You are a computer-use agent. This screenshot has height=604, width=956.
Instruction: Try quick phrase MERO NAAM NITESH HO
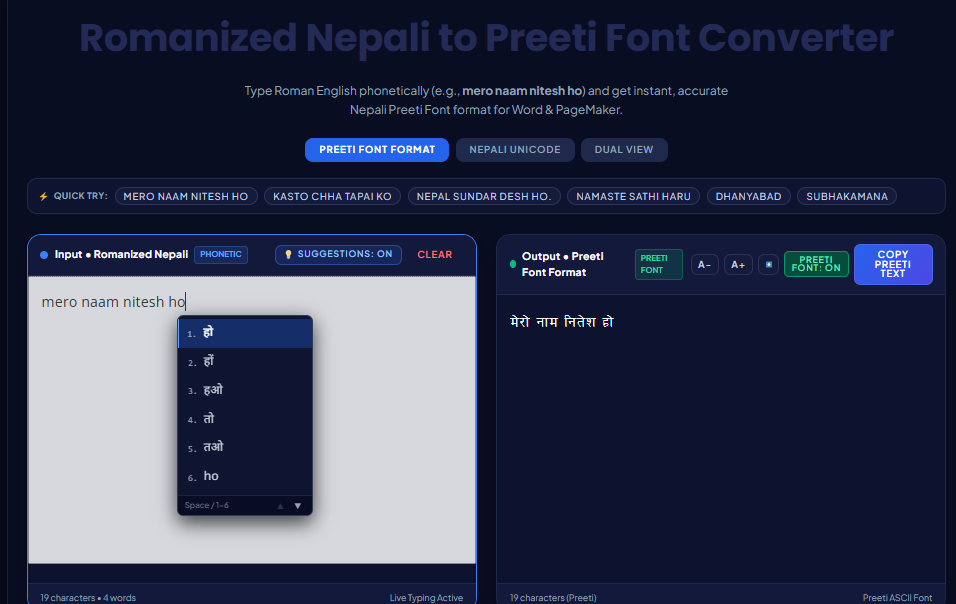[x=186, y=196]
